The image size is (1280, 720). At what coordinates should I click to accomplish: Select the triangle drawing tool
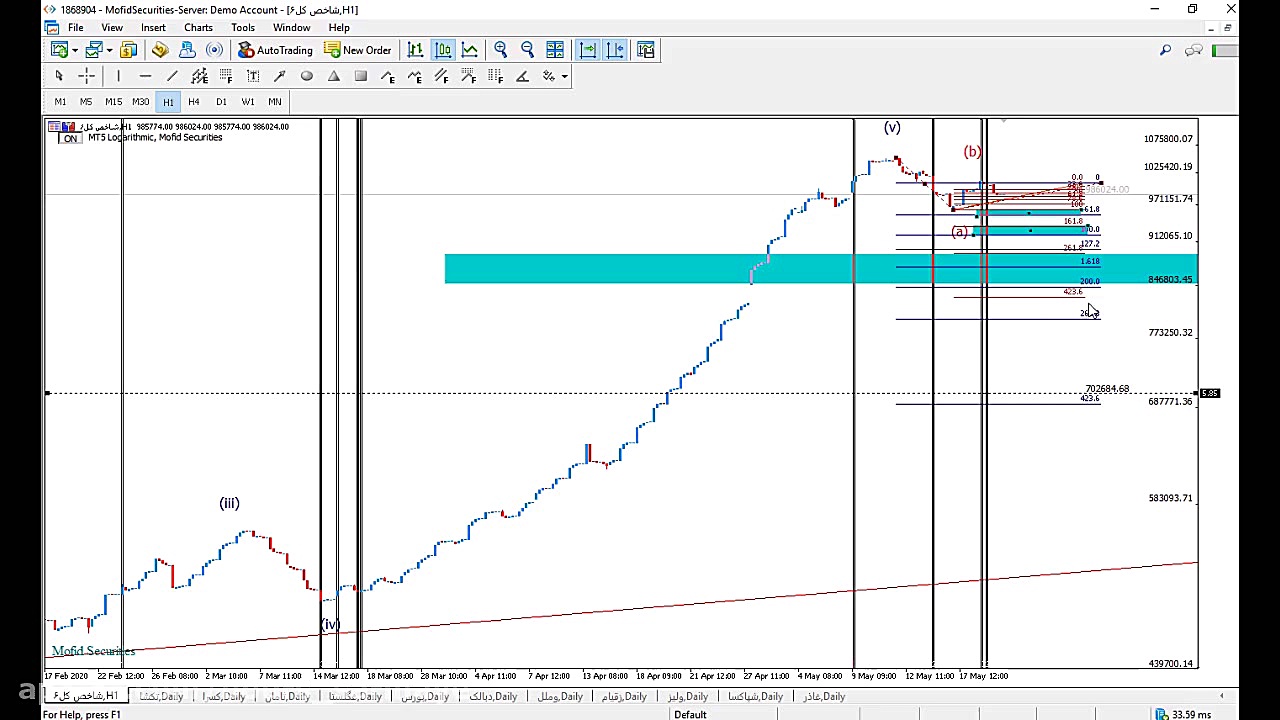point(334,76)
